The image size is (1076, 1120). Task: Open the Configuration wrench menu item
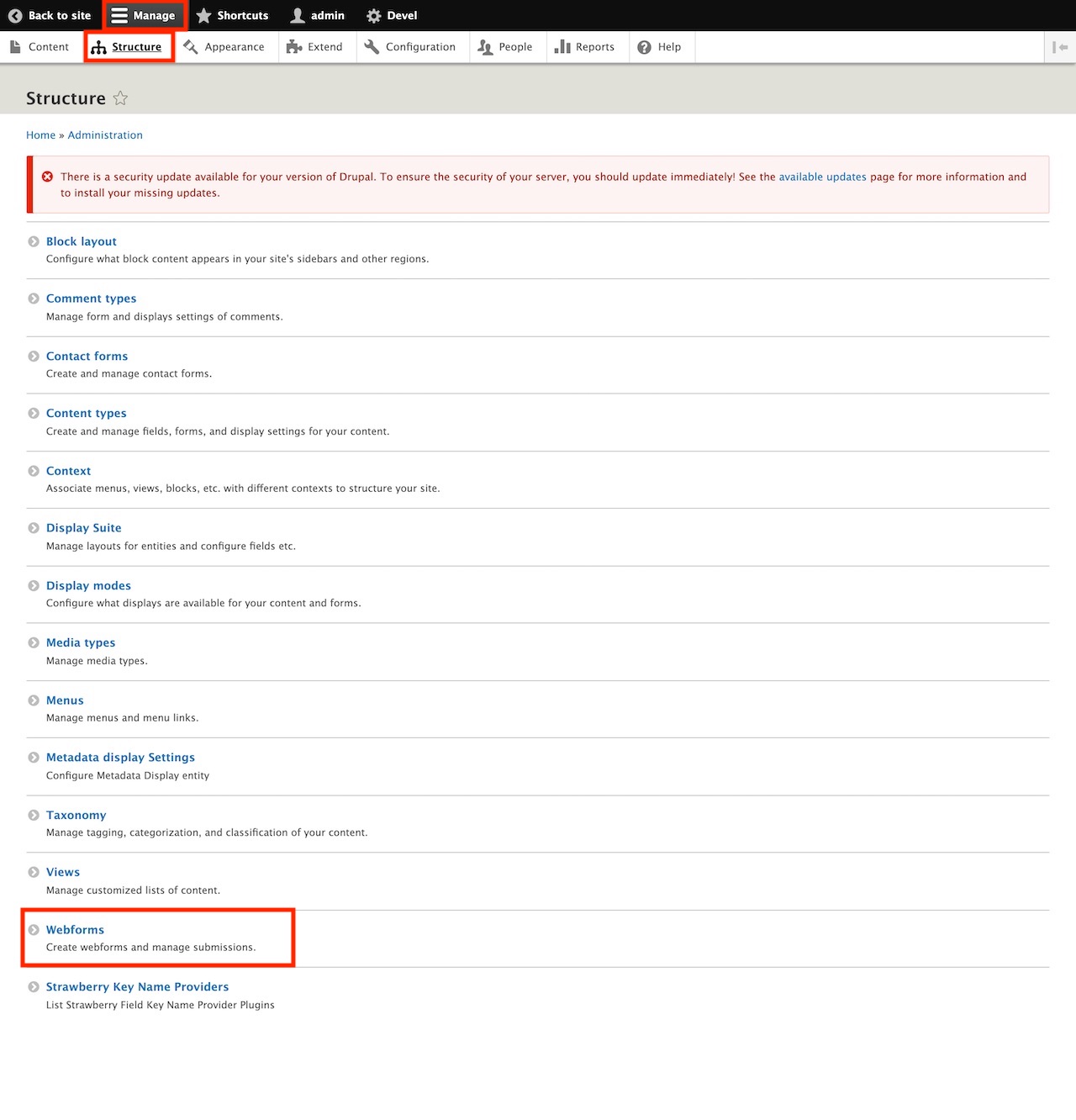(410, 47)
